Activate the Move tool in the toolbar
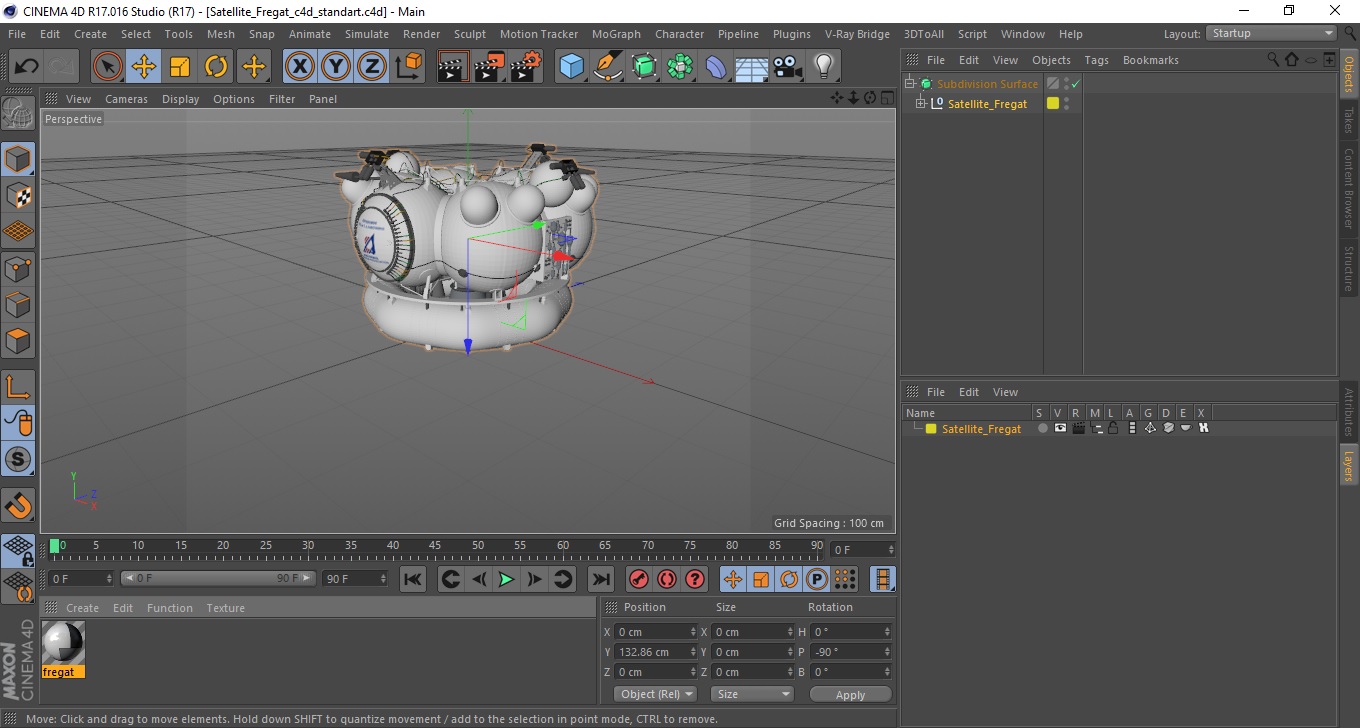The image size is (1360, 728). pyautogui.click(x=144, y=67)
